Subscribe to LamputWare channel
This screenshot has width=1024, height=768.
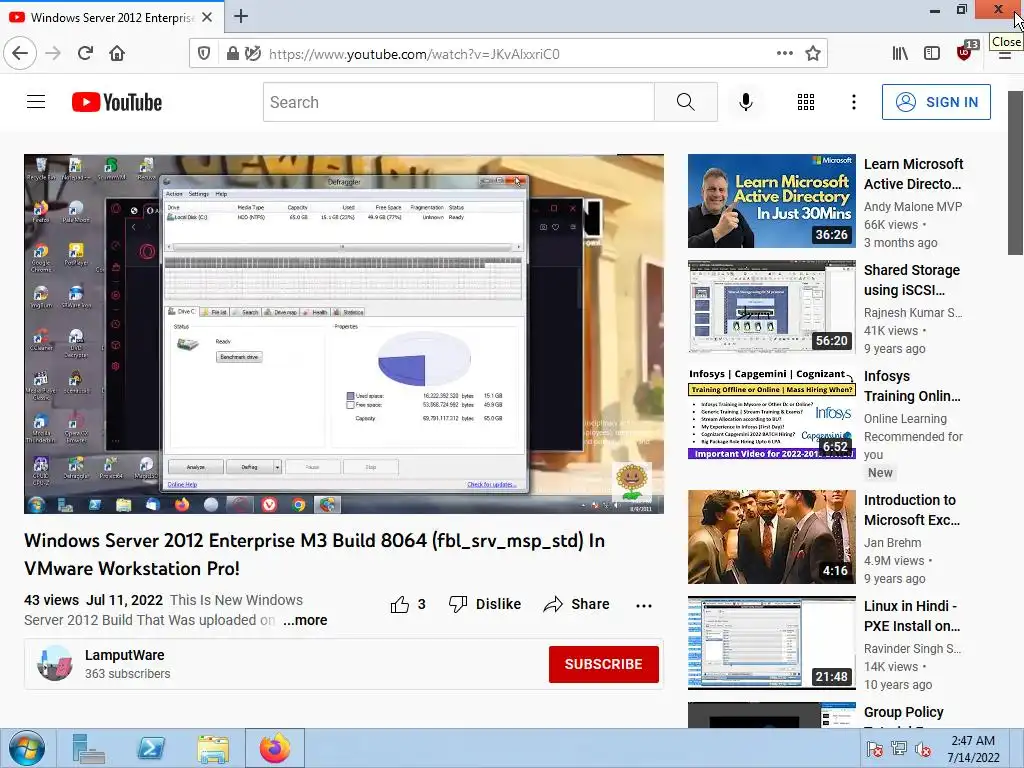coord(603,664)
